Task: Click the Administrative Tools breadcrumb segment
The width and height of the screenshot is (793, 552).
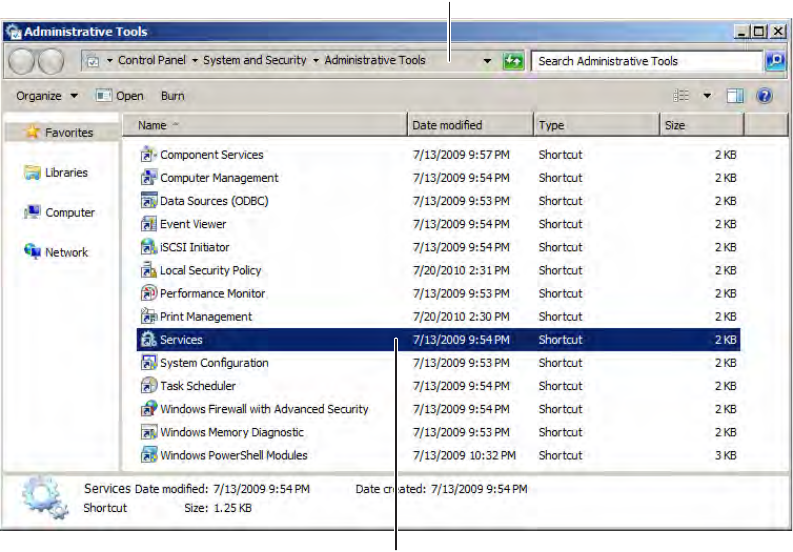Action: [x=375, y=60]
